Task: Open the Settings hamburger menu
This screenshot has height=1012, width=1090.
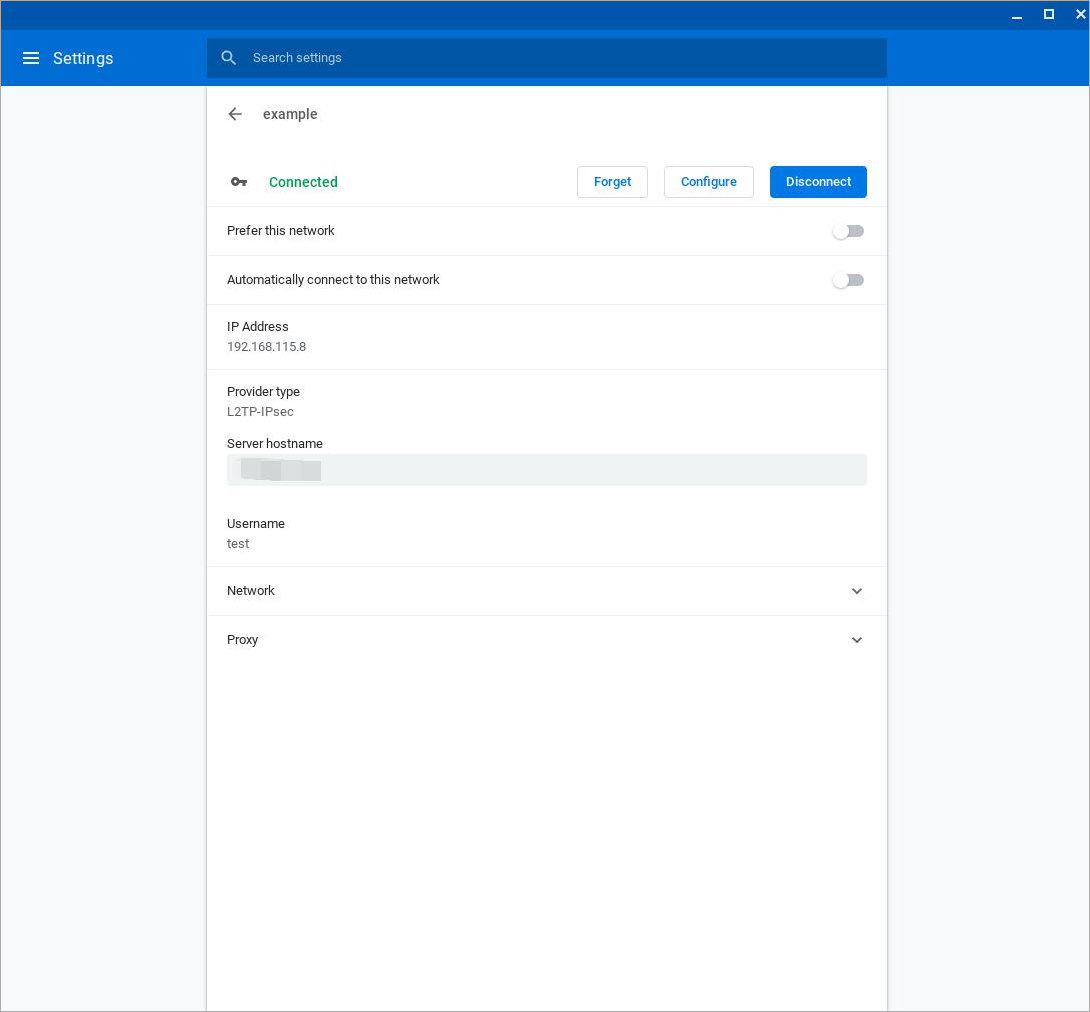Action: click(x=31, y=58)
